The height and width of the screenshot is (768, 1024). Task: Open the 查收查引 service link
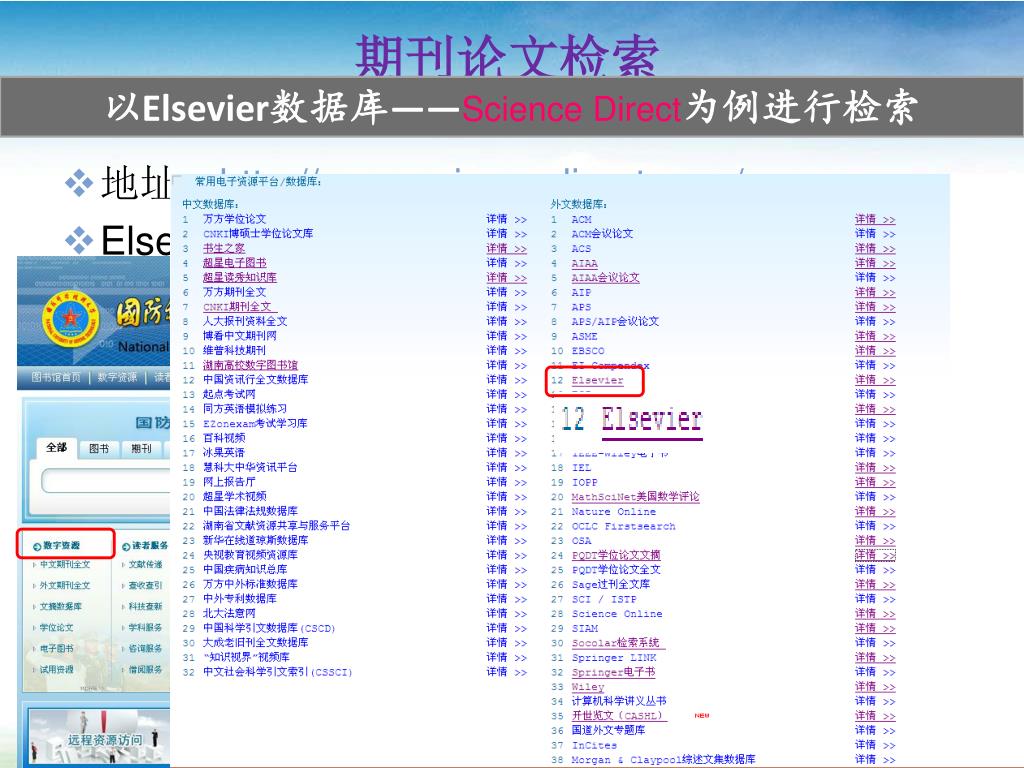[145, 585]
